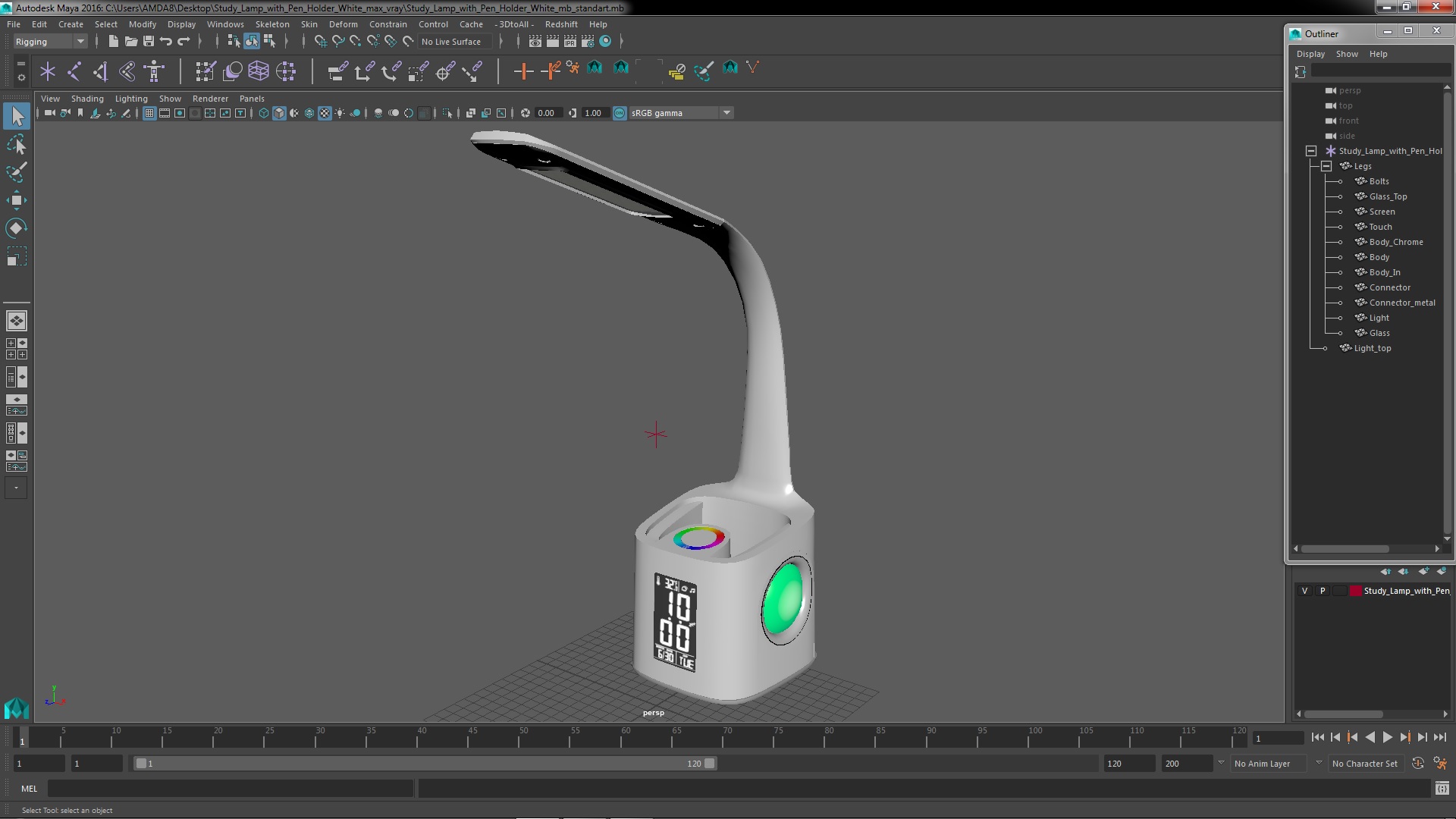
Task: Click the red layer color swatch
Action: click(1355, 591)
